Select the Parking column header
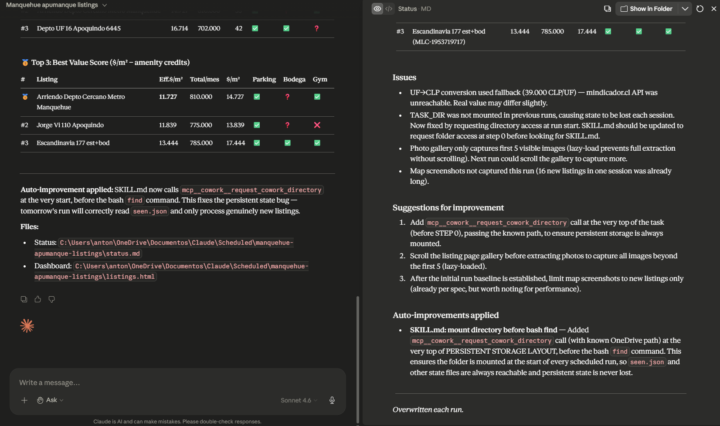This screenshot has height=426, width=720. click(x=264, y=79)
